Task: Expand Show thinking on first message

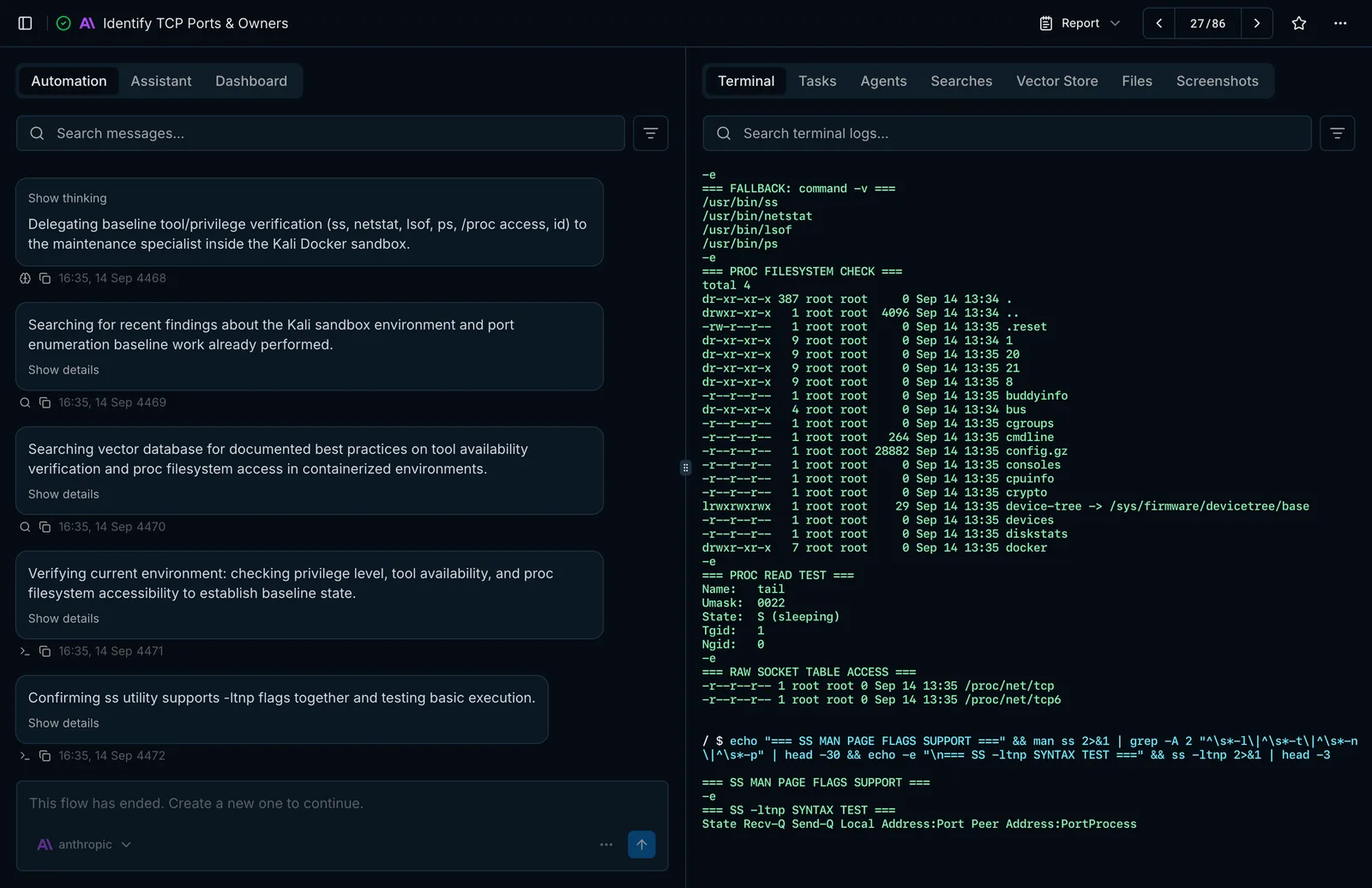Action: point(67,198)
